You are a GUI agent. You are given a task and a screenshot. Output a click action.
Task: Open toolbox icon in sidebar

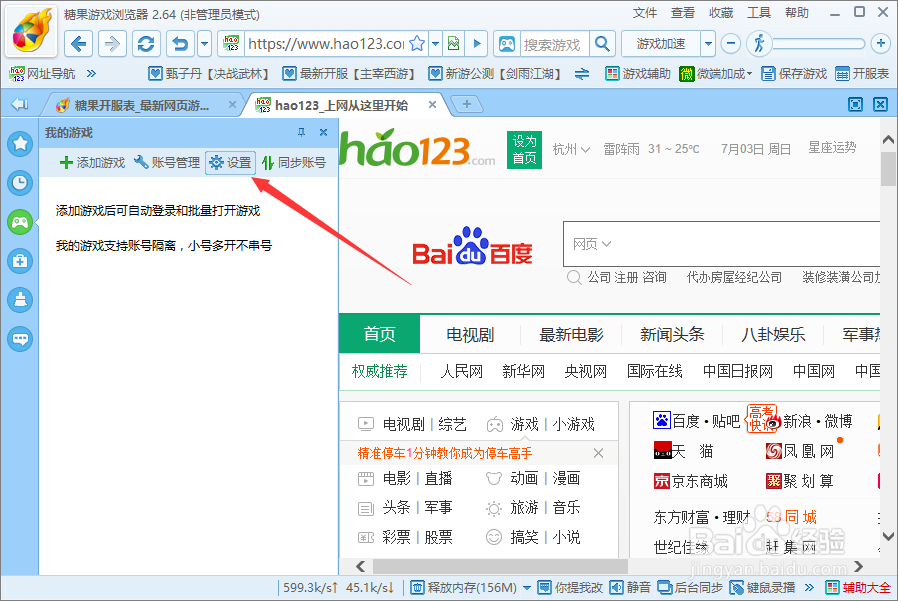click(x=20, y=261)
